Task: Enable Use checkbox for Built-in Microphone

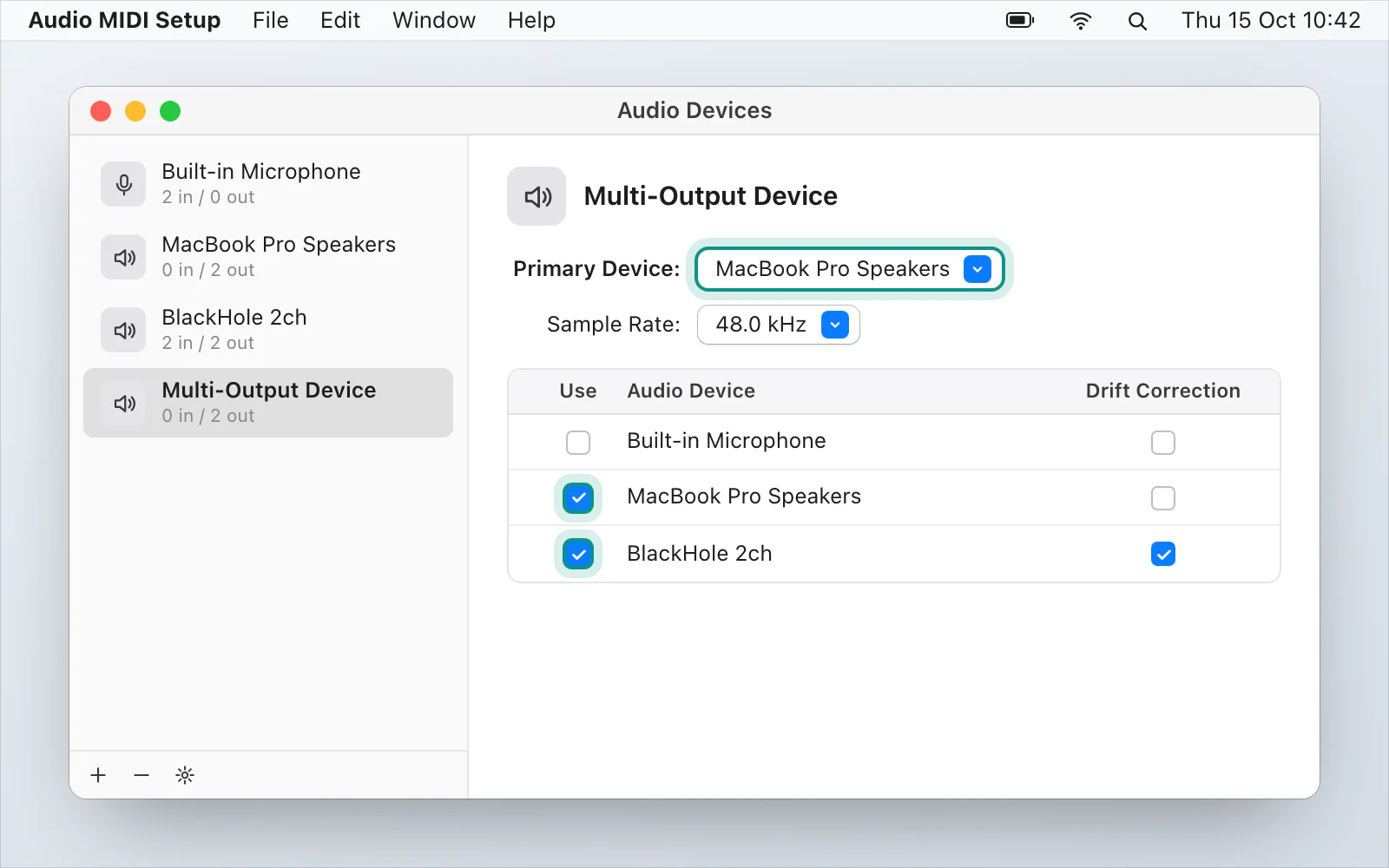Action: tap(578, 443)
